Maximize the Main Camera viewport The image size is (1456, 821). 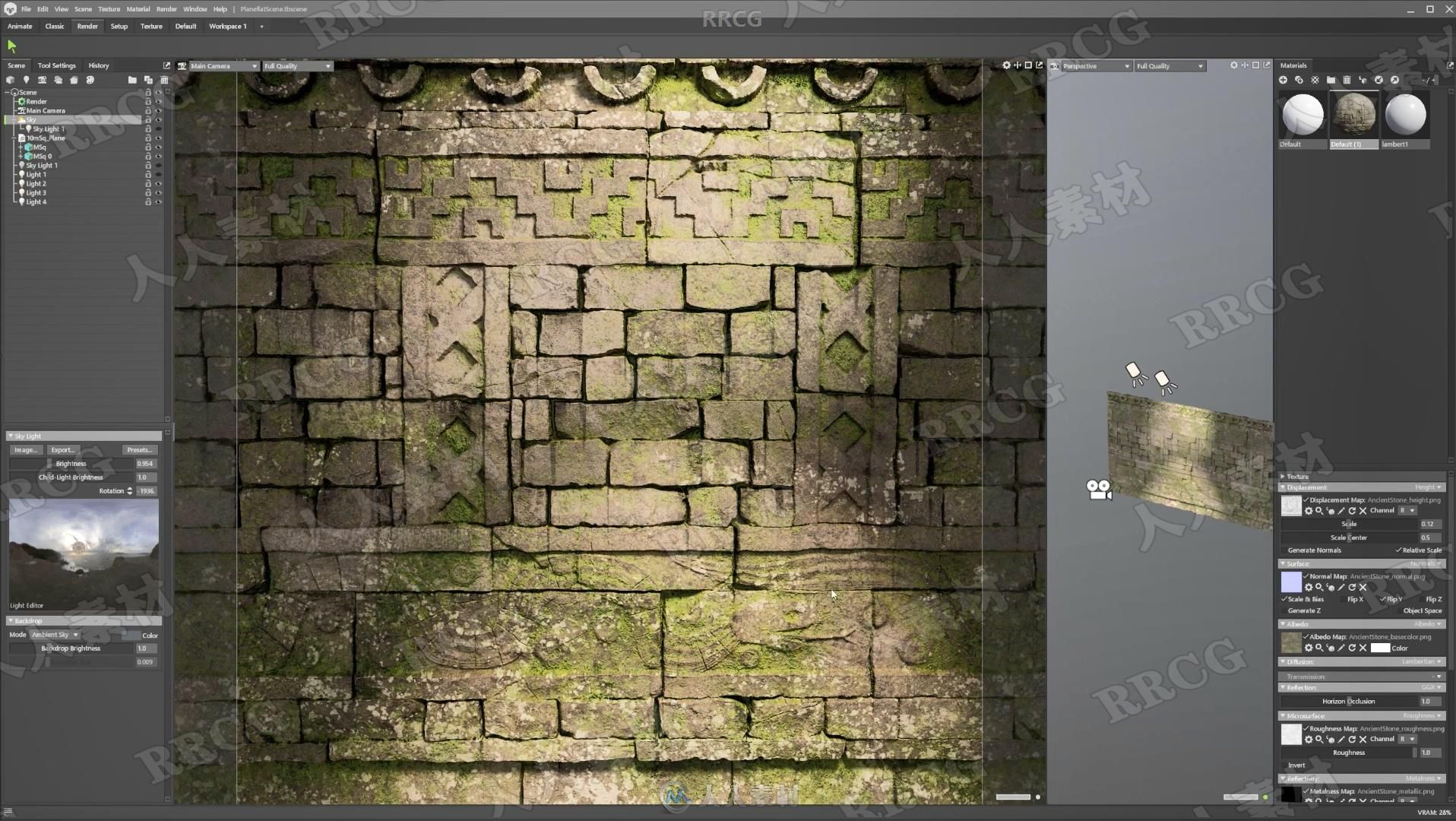click(1028, 65)
